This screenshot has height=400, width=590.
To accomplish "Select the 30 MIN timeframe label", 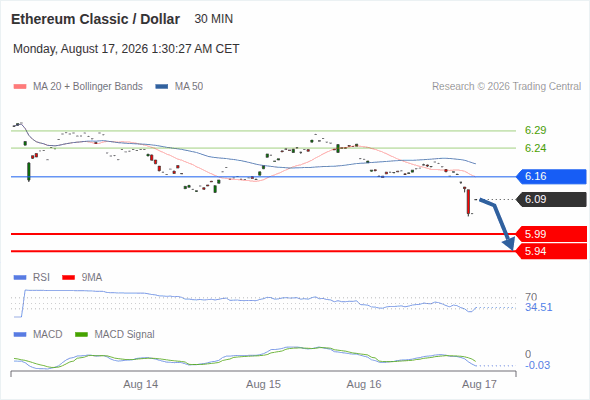I will (x=214, y=19).
